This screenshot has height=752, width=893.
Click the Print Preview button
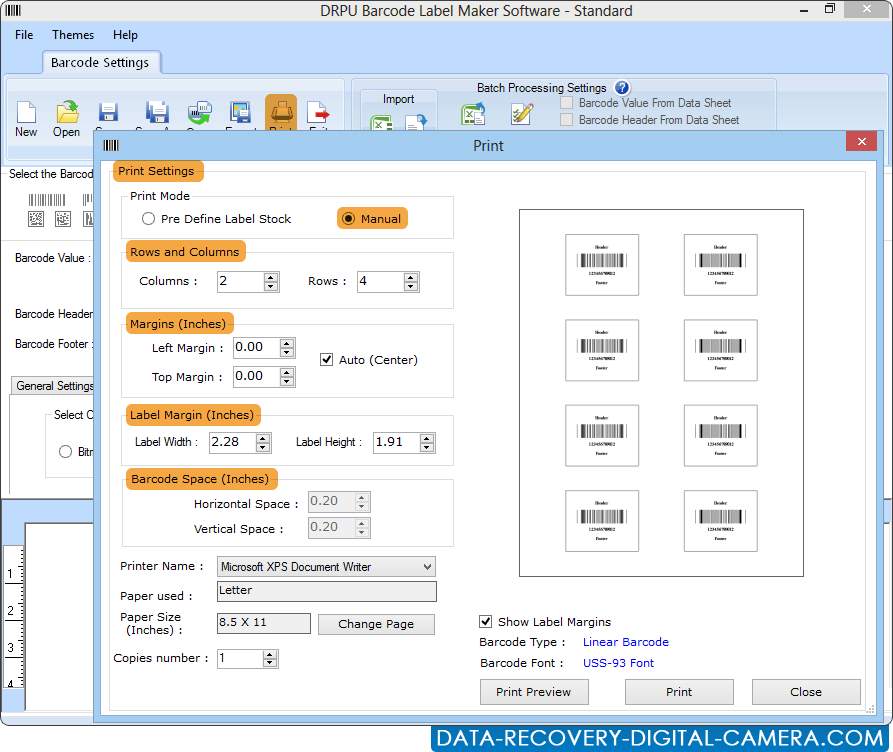[x=533, y=691]
